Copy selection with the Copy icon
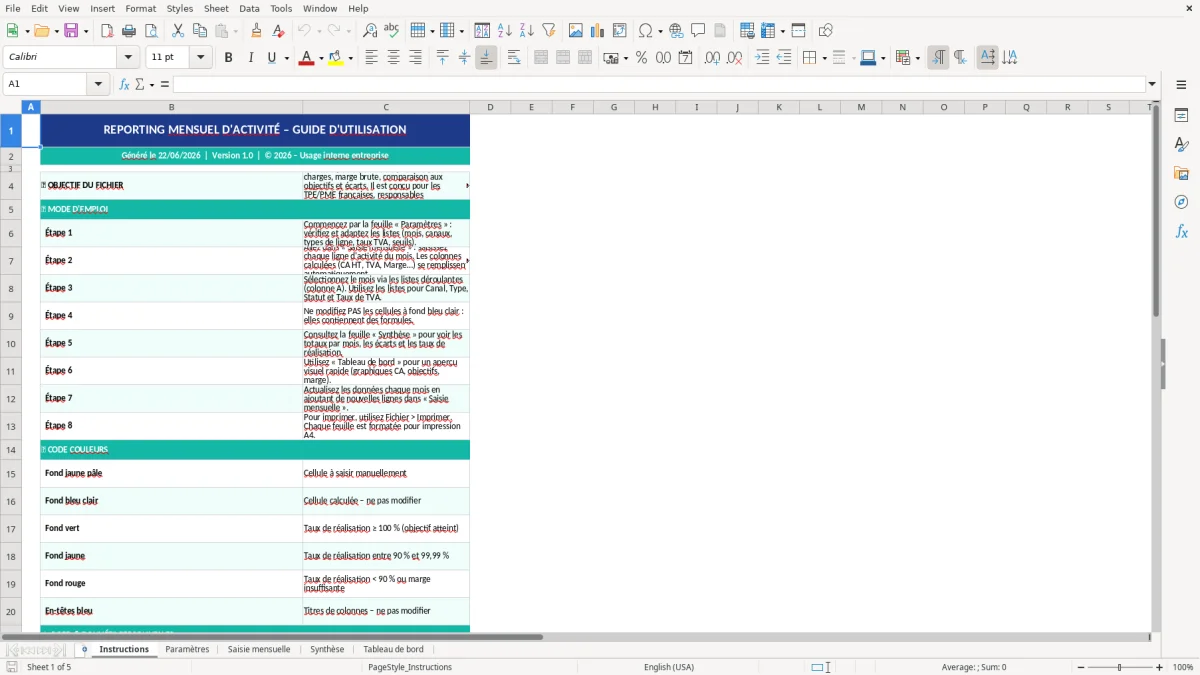 (x=200, y=31)
